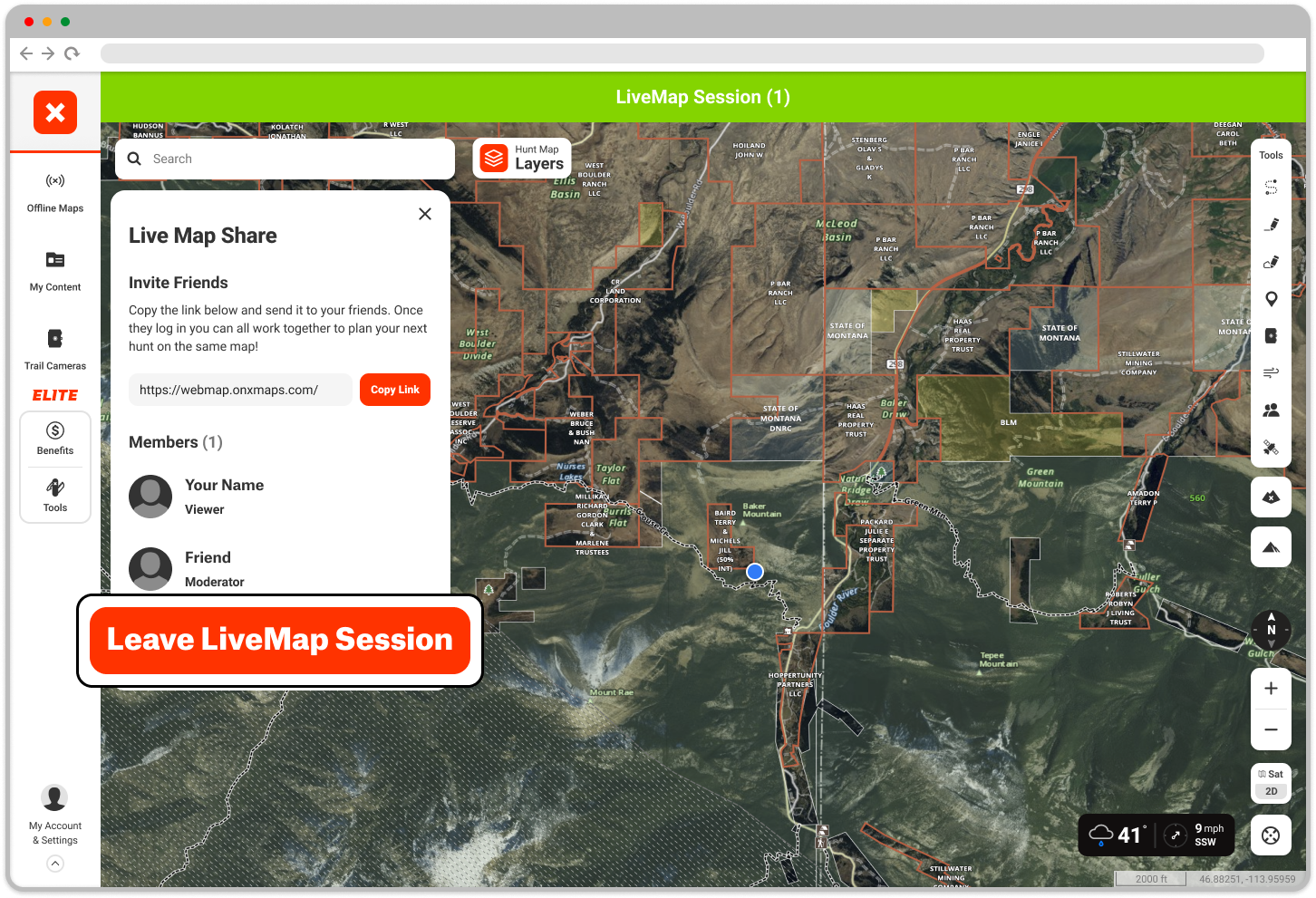Screen dimensions: 1316x898
Task: Select the route drawing tool
Action: 1271,188
